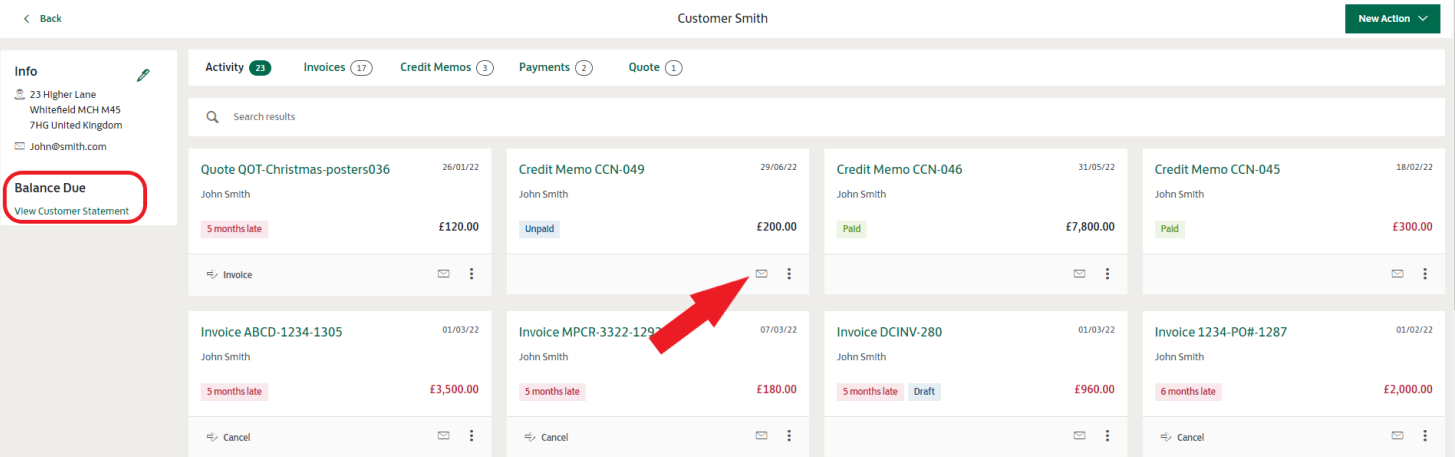
Task: Click the search magnifier icon
Action: point(212,117)
